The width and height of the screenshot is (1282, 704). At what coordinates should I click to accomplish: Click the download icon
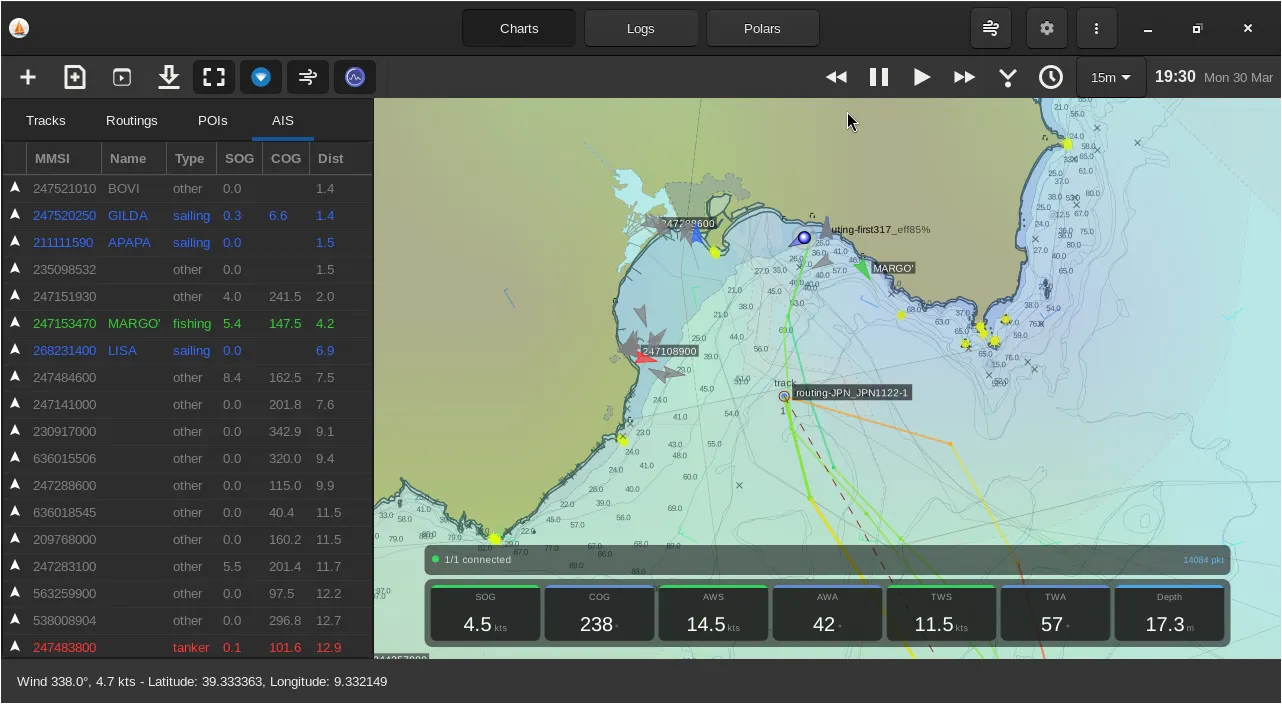click(x=168, y=77)
